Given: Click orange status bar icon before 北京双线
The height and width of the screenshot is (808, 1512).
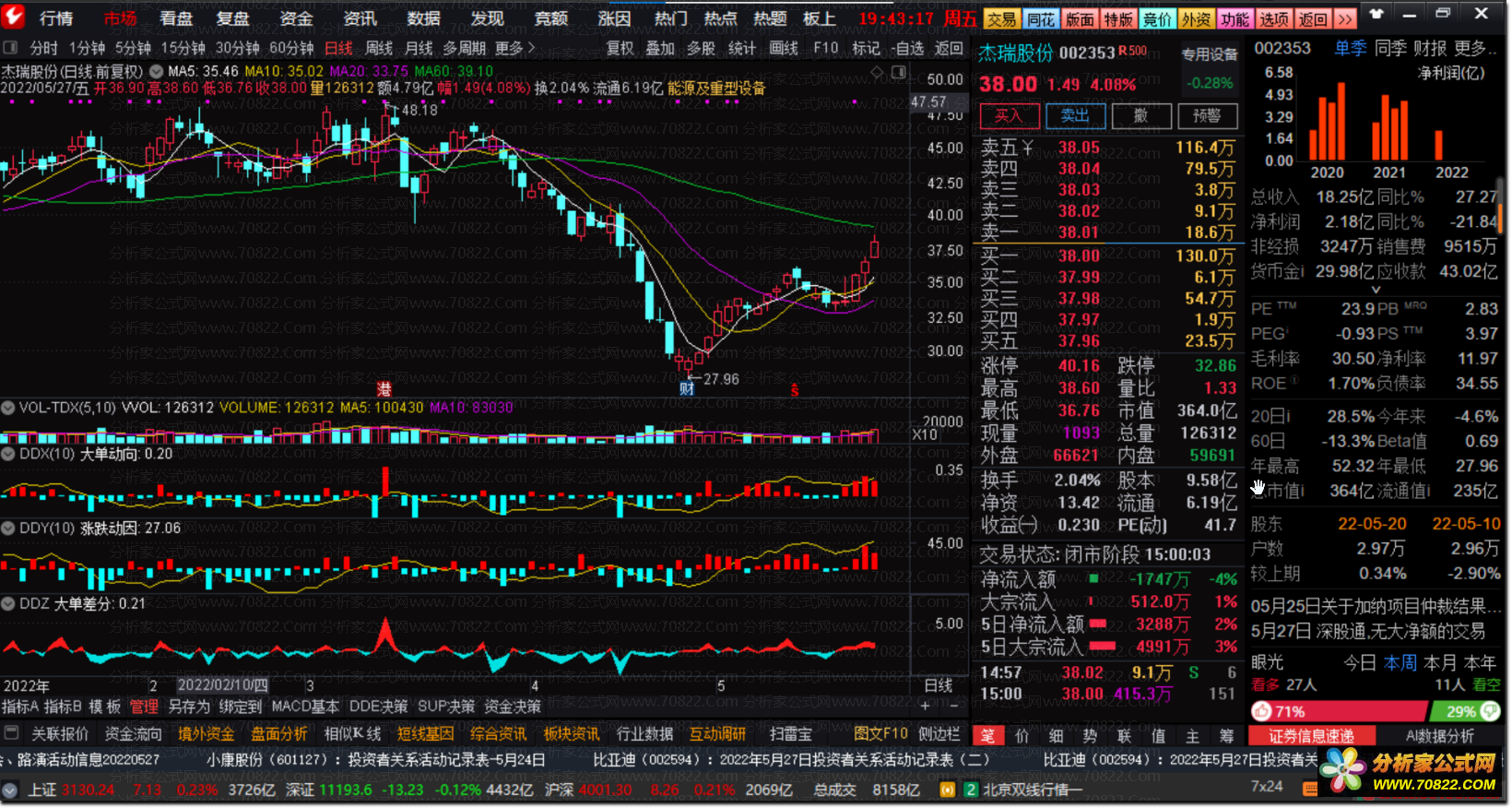Looking at the screenshot, I should tap(946, 790).
